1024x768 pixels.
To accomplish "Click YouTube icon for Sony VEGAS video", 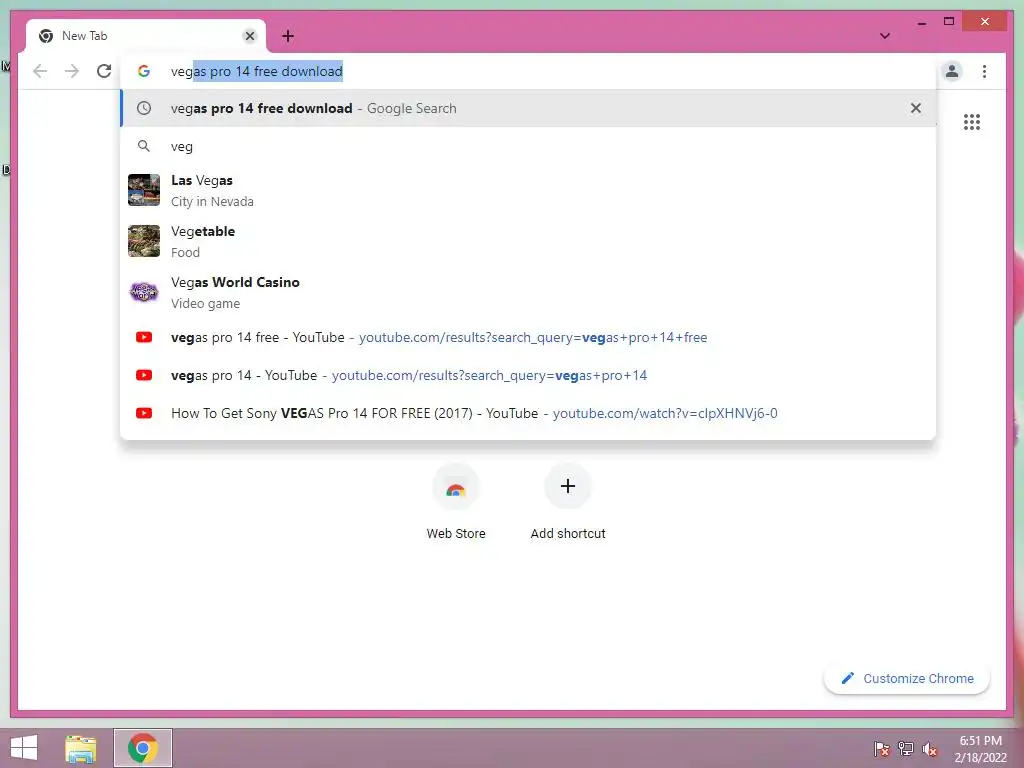I will (x=144, y=413).
